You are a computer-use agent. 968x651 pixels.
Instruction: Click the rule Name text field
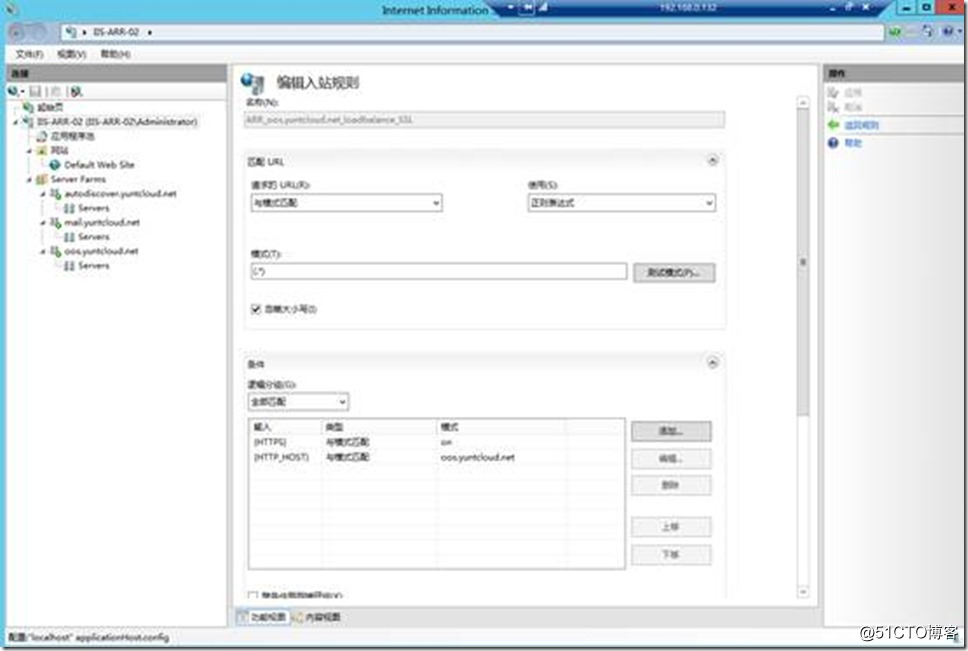485,120
